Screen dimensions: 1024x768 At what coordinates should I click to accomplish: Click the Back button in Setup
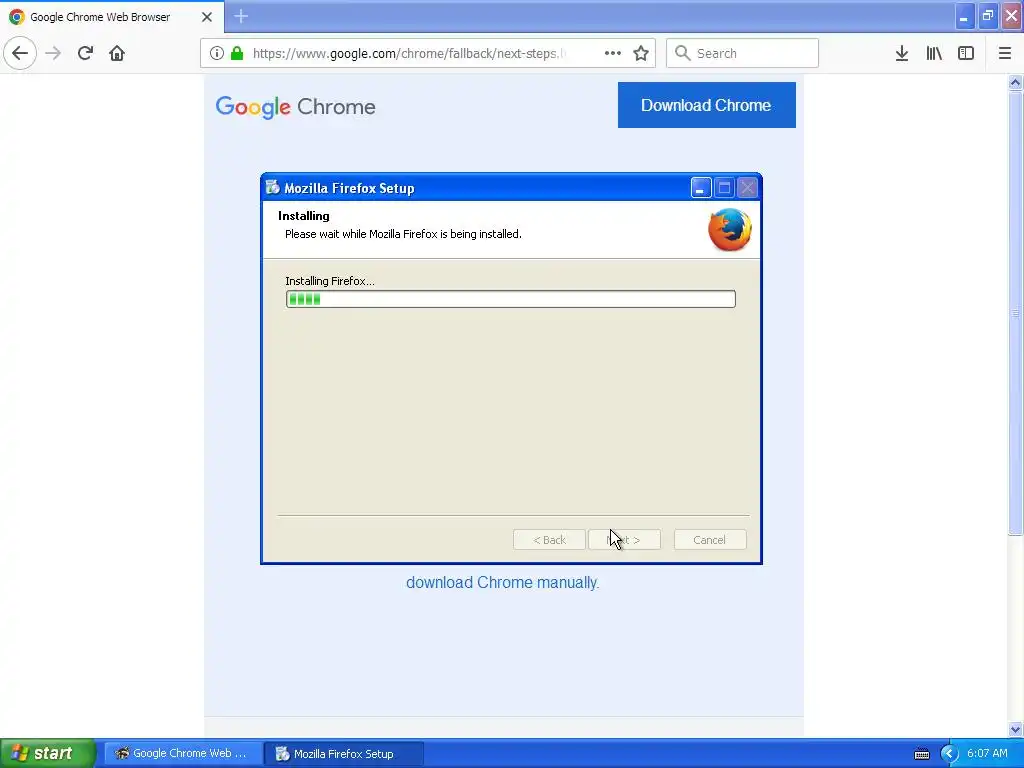(549, 540)
